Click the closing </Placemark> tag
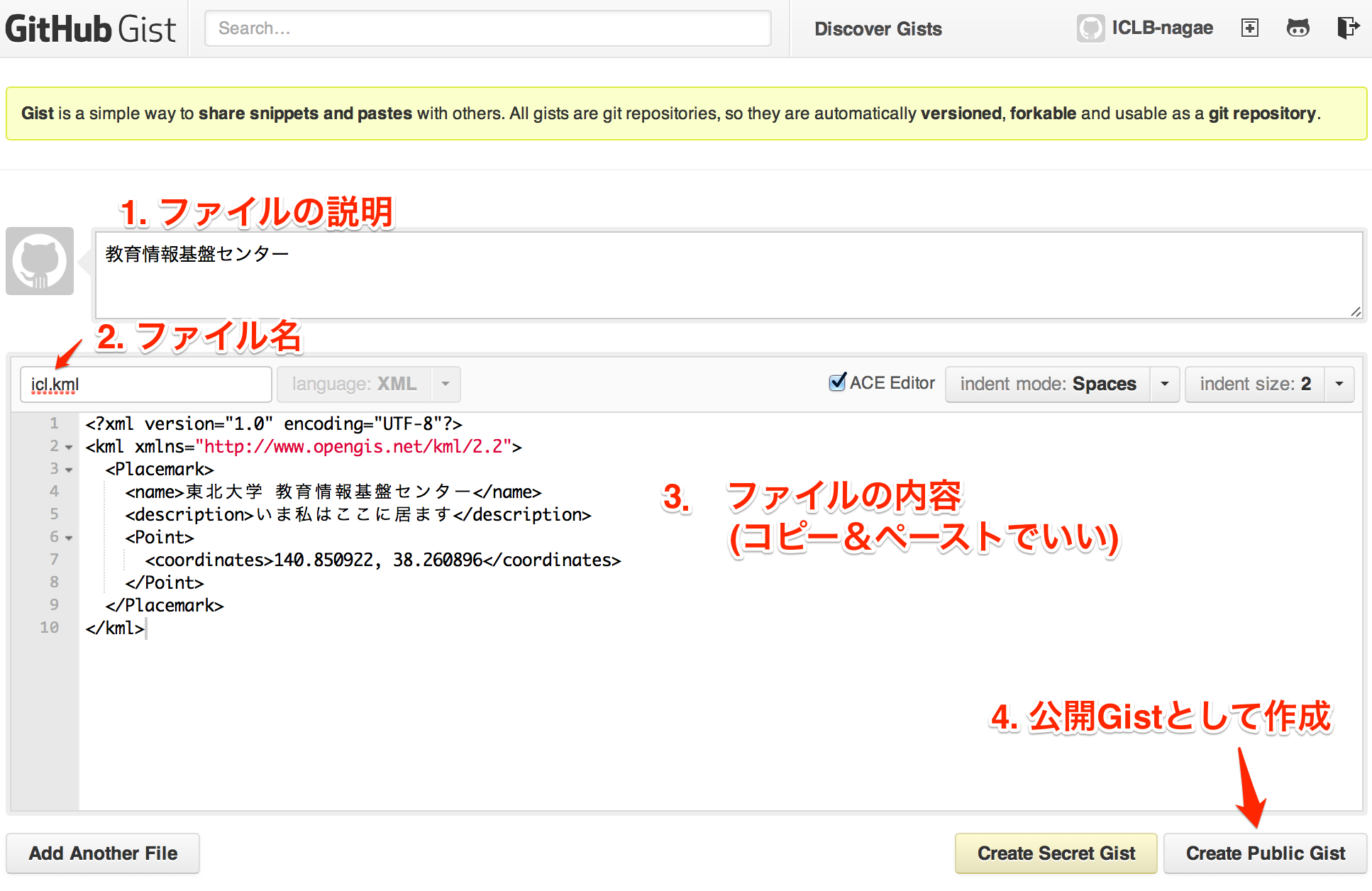 (165, 606)
